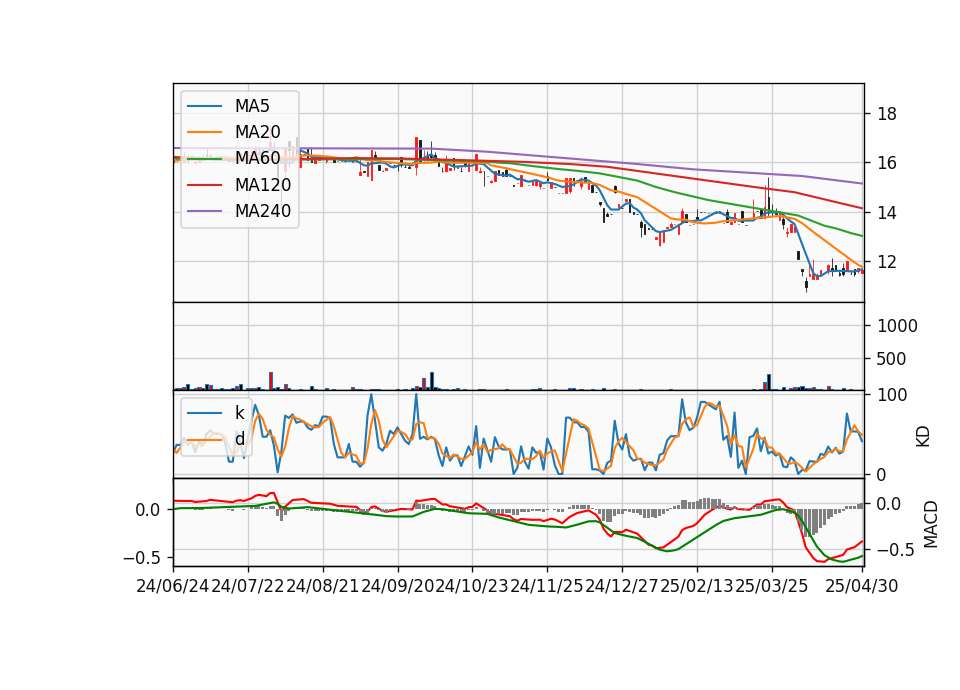Click the 25/03/25 date axis label
The image size is (960, 690).
(x=771, y=586)
